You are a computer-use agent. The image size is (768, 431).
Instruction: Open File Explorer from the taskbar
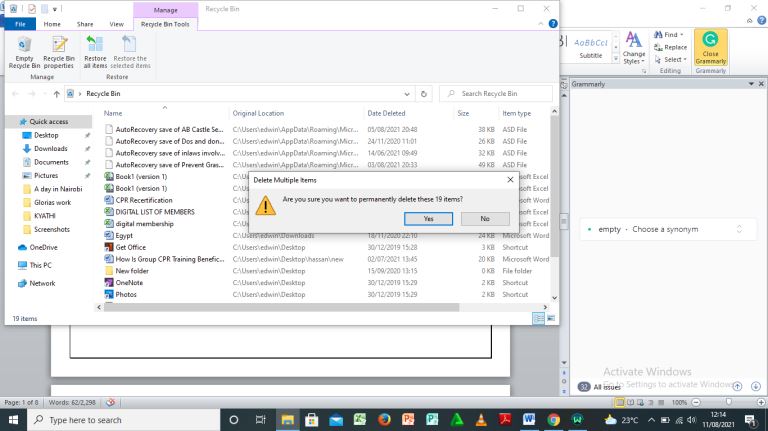pos(288,420)
